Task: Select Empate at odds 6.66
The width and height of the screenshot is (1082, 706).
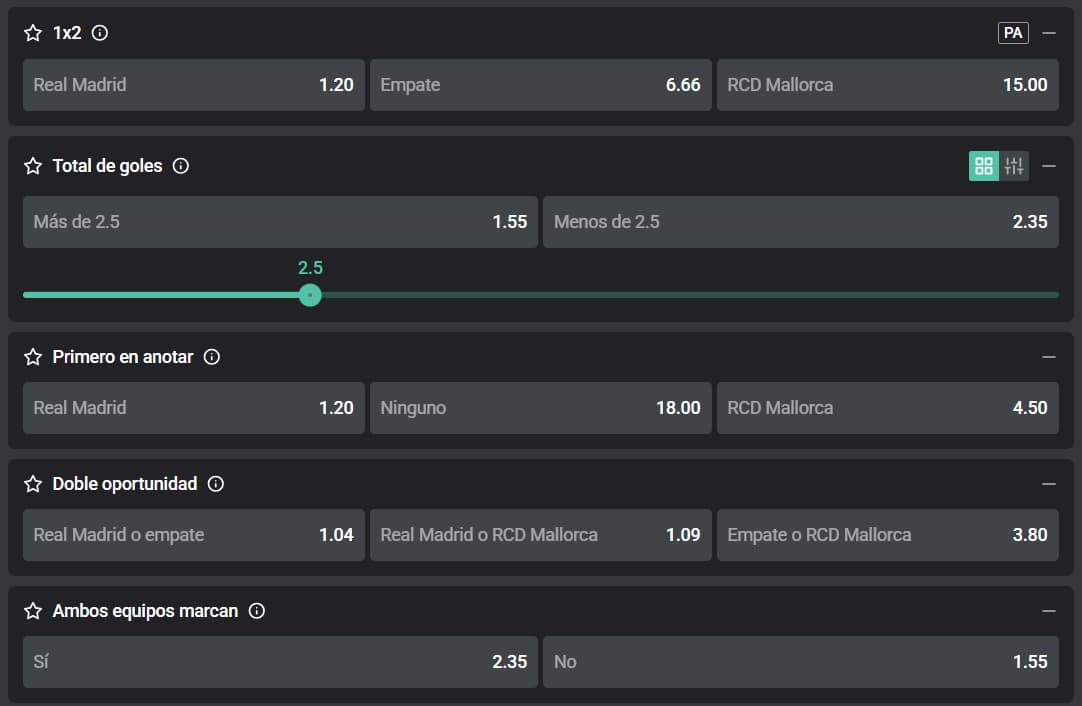Action: point(540,85)
